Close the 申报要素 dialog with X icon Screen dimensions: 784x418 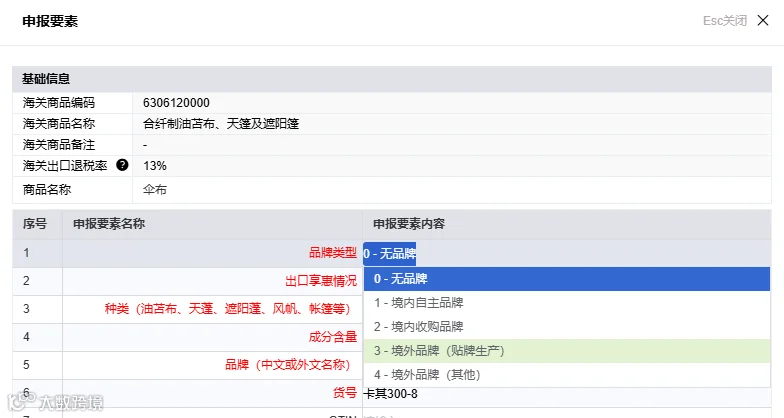point(762,20)
